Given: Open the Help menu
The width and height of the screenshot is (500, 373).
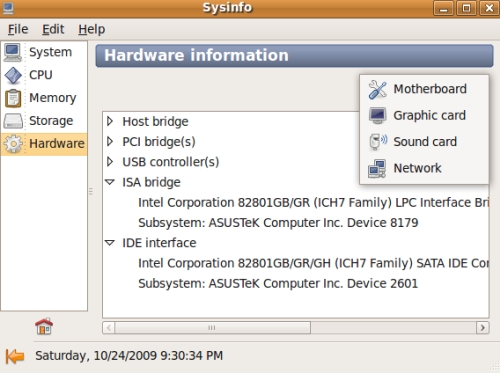Looking at the screenshot, I should pyautogui.click(x=92, y=29).
